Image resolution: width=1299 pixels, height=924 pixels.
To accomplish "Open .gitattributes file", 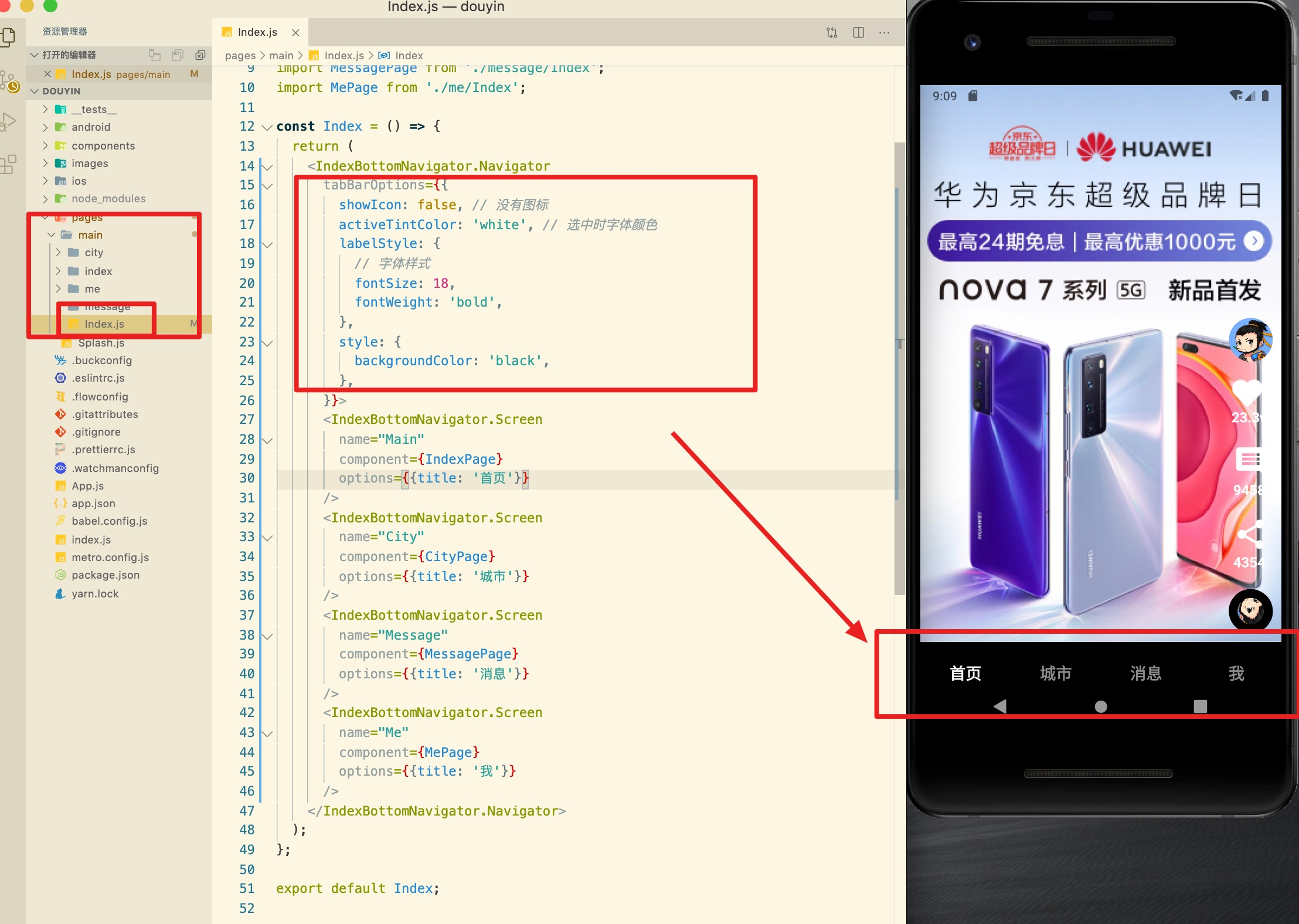I will [x=105, y=415].
